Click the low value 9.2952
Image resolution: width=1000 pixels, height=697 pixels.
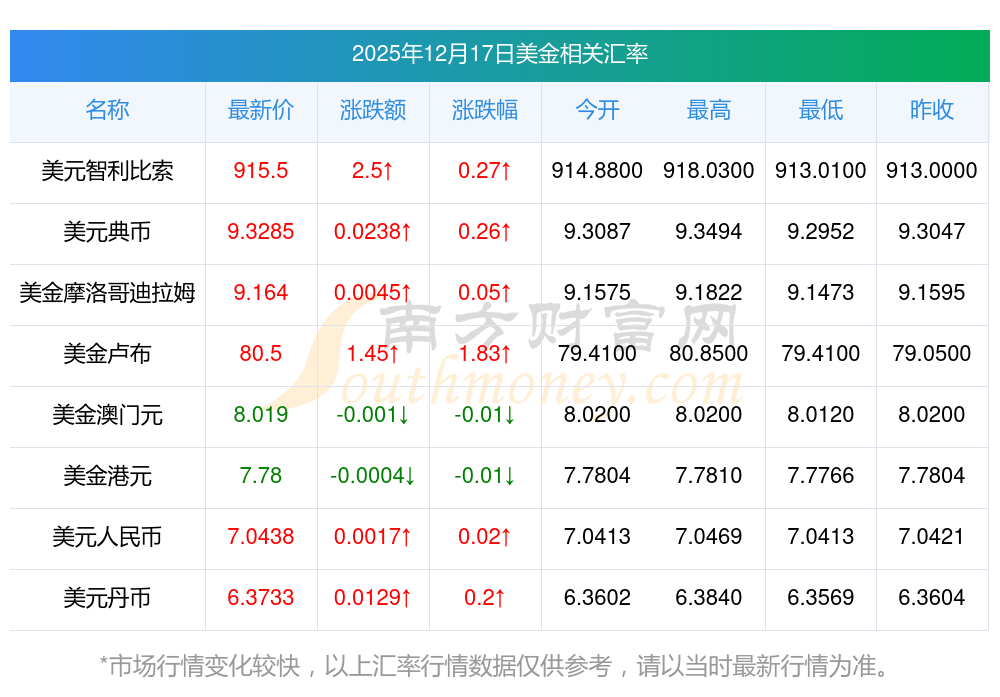click(820, 231)
